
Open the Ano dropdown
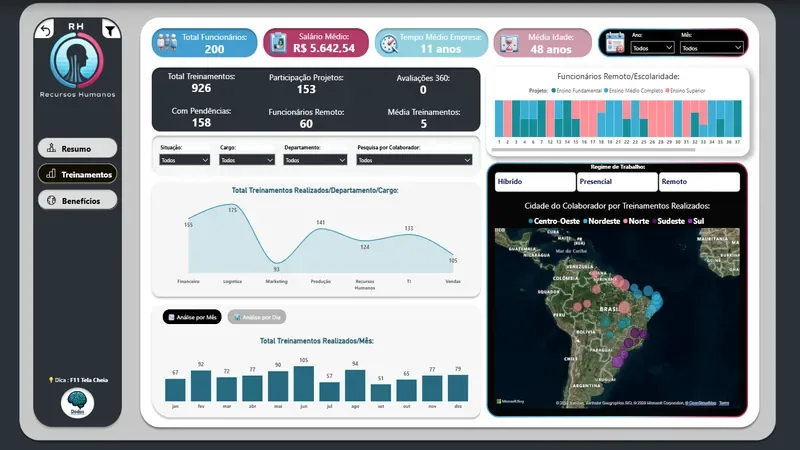click(653, 48)
